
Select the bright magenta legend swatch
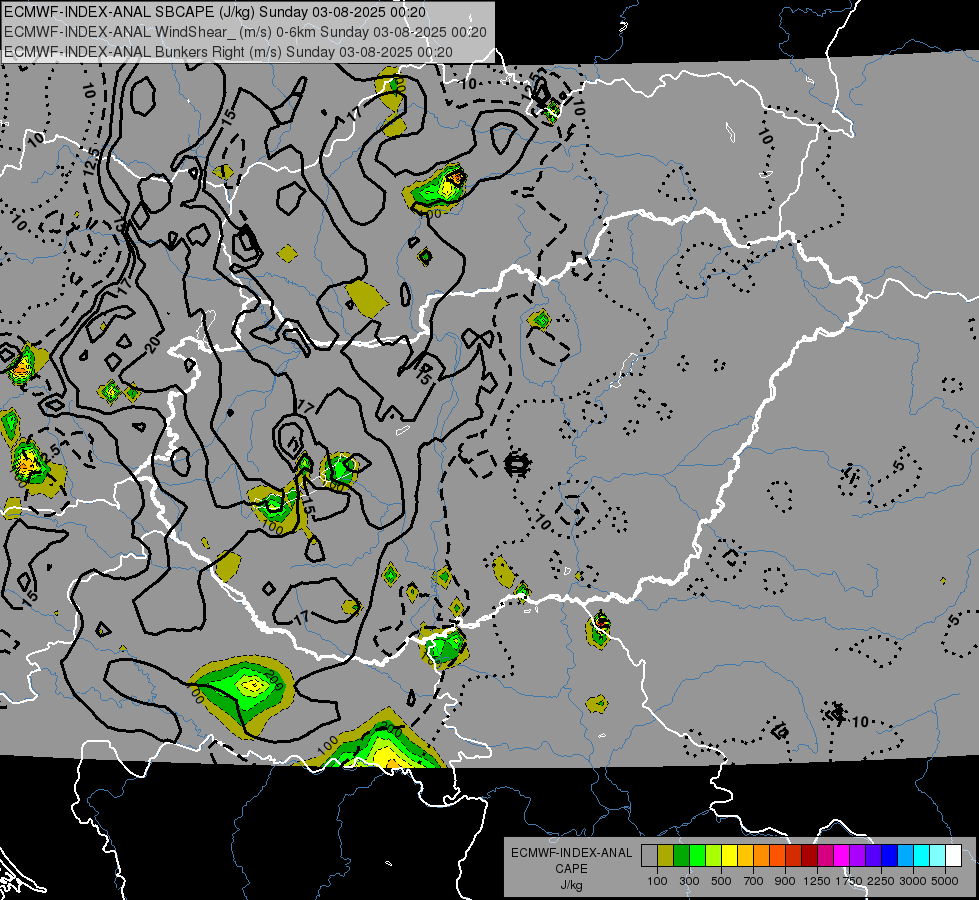(x=842, y=856)
